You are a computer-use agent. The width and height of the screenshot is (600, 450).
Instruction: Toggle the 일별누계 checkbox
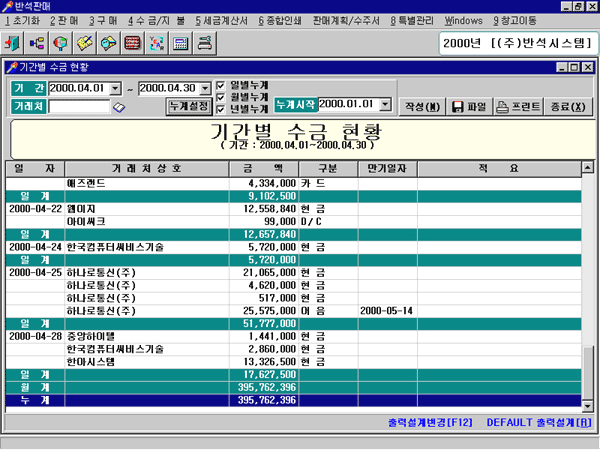(x=220, y=85)
